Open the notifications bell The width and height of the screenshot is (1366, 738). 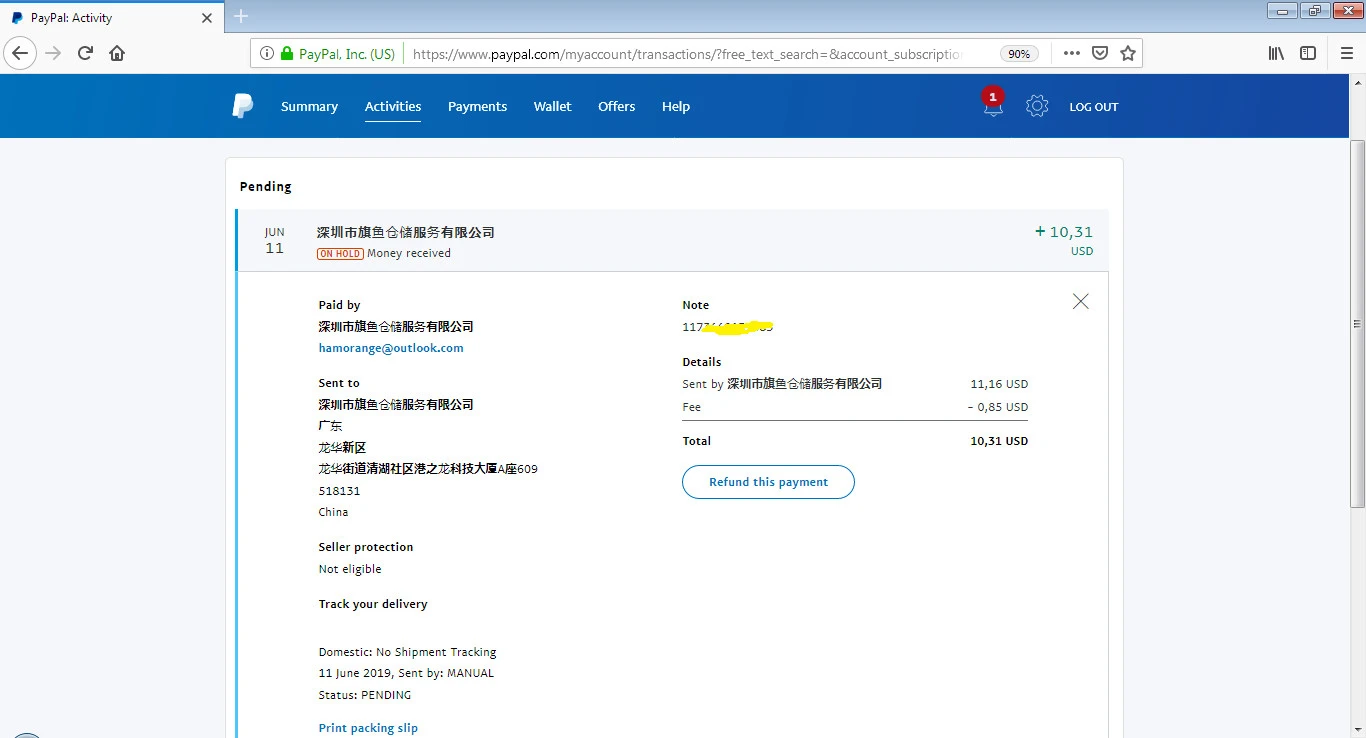coord(992,105)
